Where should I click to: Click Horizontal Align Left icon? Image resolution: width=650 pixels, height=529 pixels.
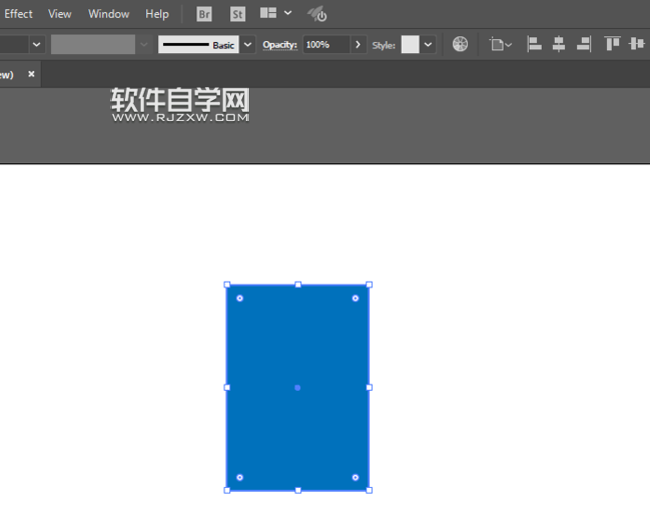click(534, 44)
